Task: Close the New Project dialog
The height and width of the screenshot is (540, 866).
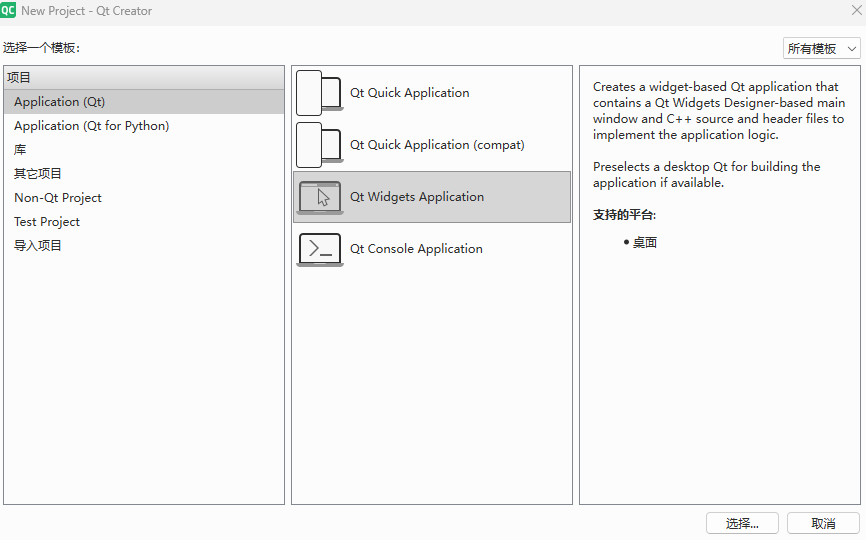Action: (857, 10)
